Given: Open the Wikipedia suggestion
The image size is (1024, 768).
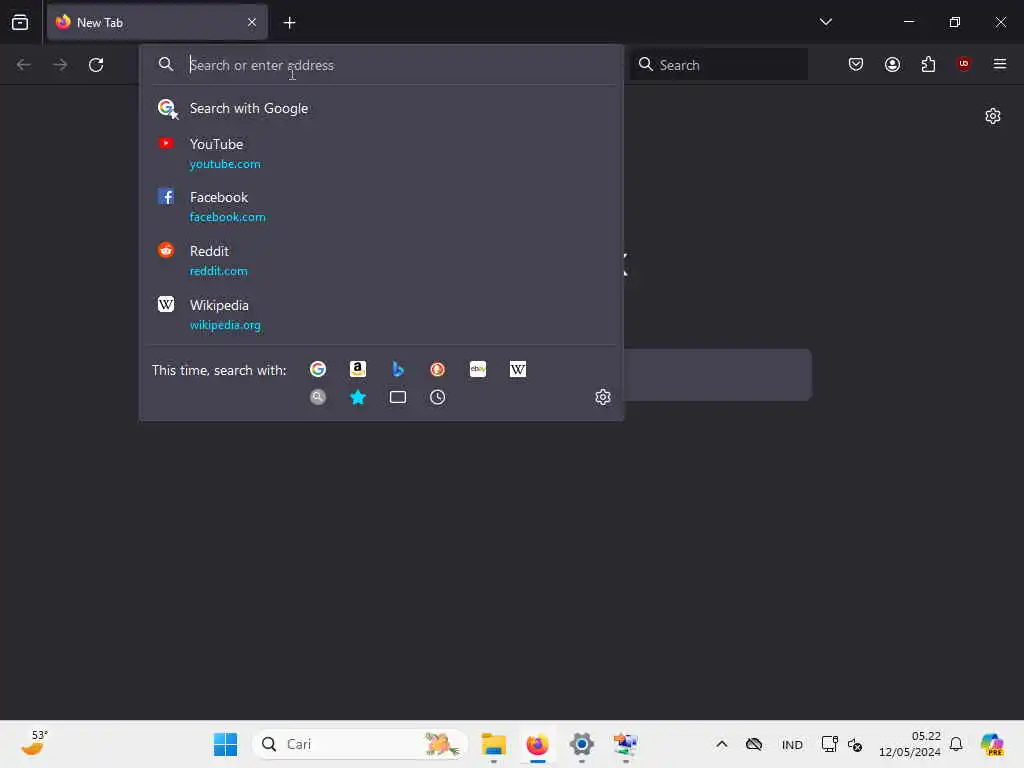Looking at the screenshot, I should click(382, 314).
